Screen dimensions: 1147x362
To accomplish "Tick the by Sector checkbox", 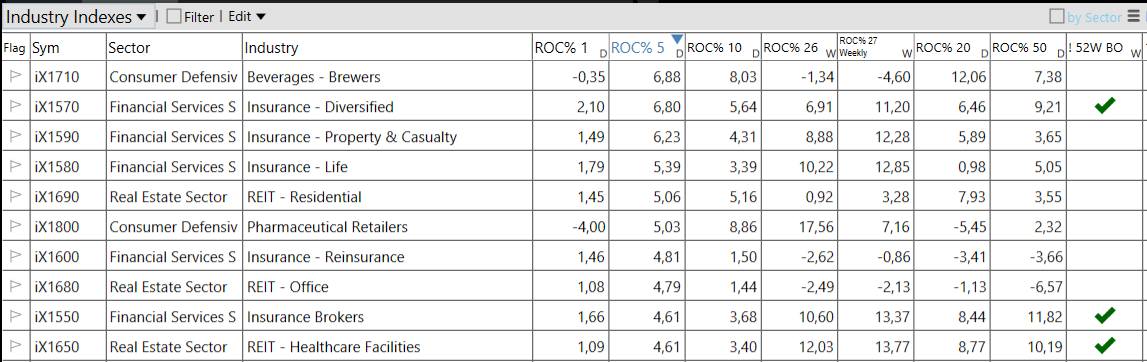I will 1056,17.
